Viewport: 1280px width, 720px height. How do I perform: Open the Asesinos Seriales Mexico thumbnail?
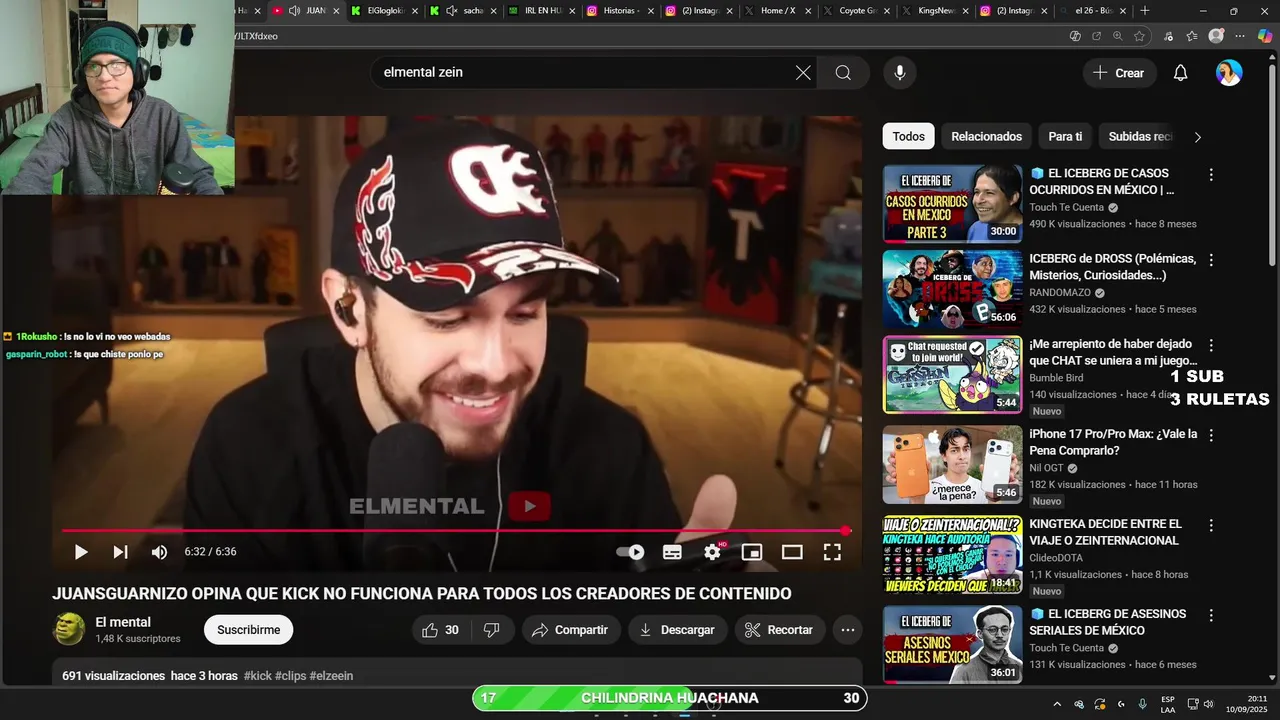[x=952, y=645]
